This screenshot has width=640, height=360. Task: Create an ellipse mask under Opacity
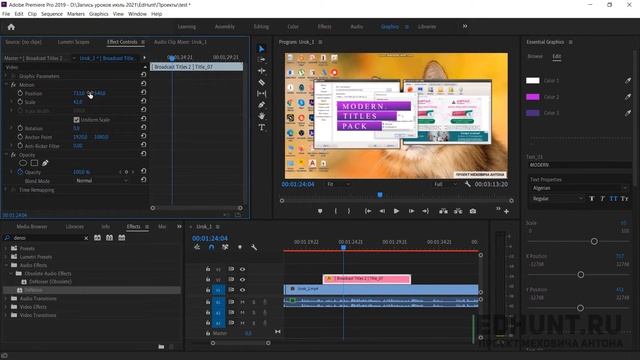pos(23,163)
